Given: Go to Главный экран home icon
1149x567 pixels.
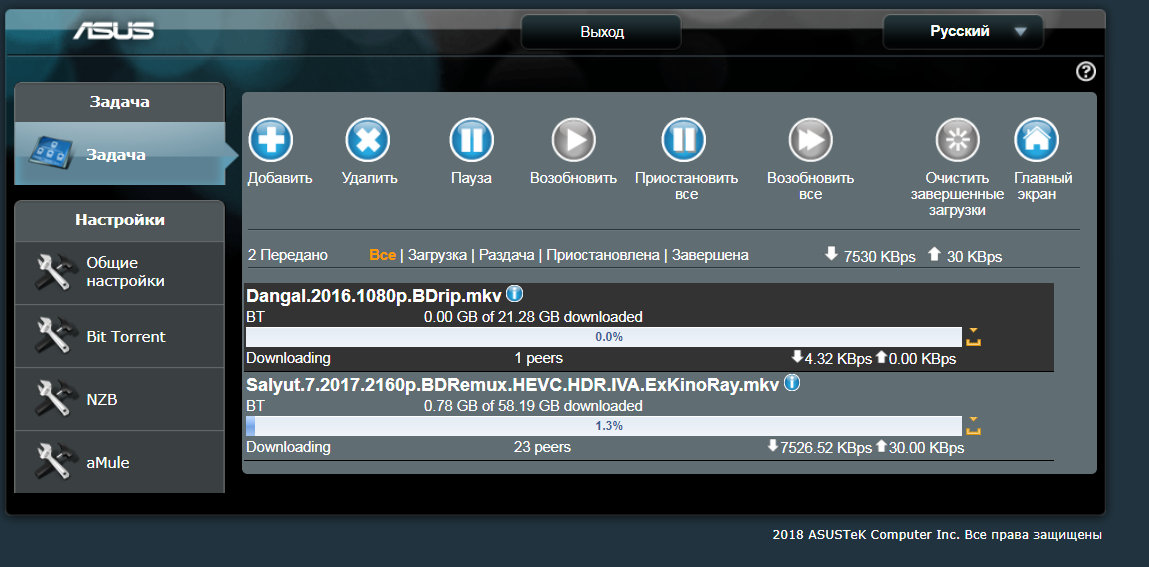Looking at the screenshot, I should pos(1036,141).
